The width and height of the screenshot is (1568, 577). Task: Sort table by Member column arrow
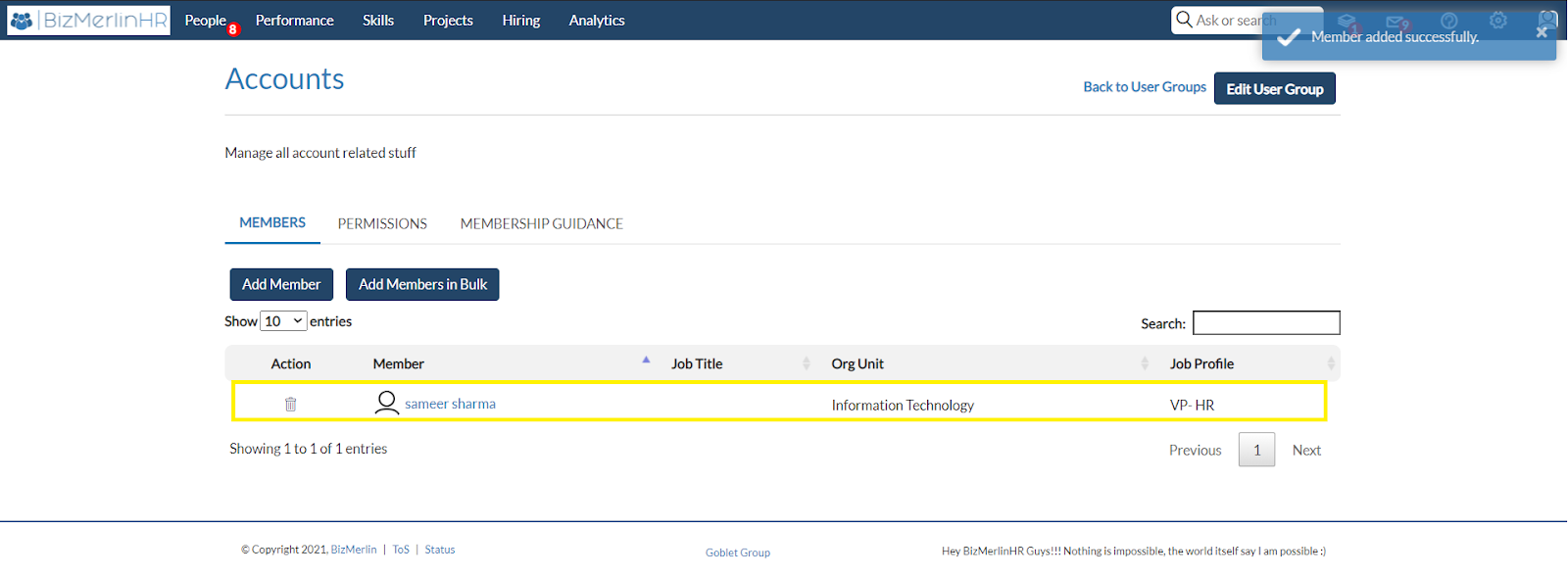(x=646, y=361)
